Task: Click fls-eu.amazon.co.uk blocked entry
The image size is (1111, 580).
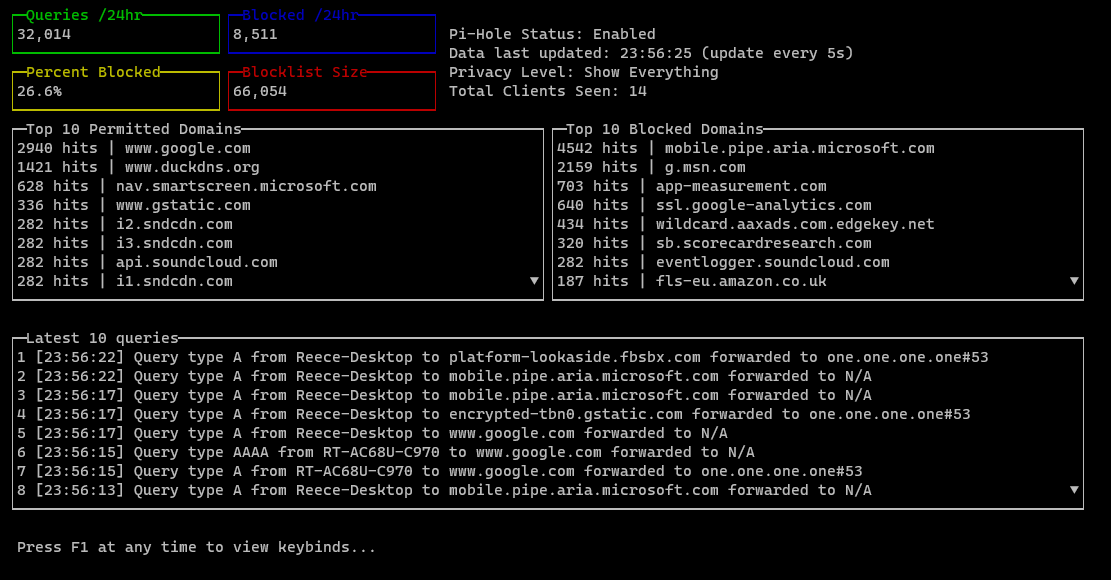Action: [741, 281]
